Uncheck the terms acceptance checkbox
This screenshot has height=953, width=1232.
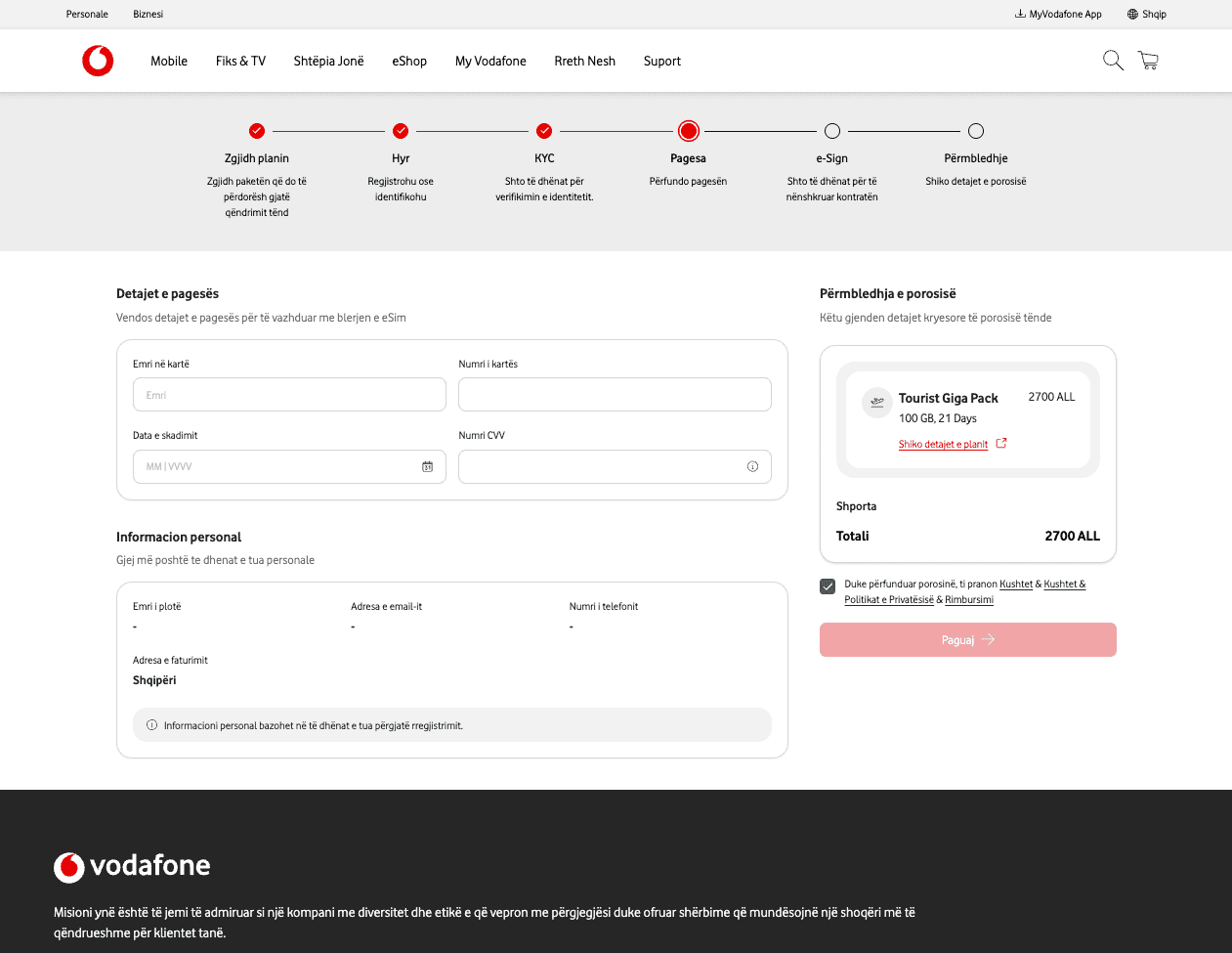pos(828,586)
